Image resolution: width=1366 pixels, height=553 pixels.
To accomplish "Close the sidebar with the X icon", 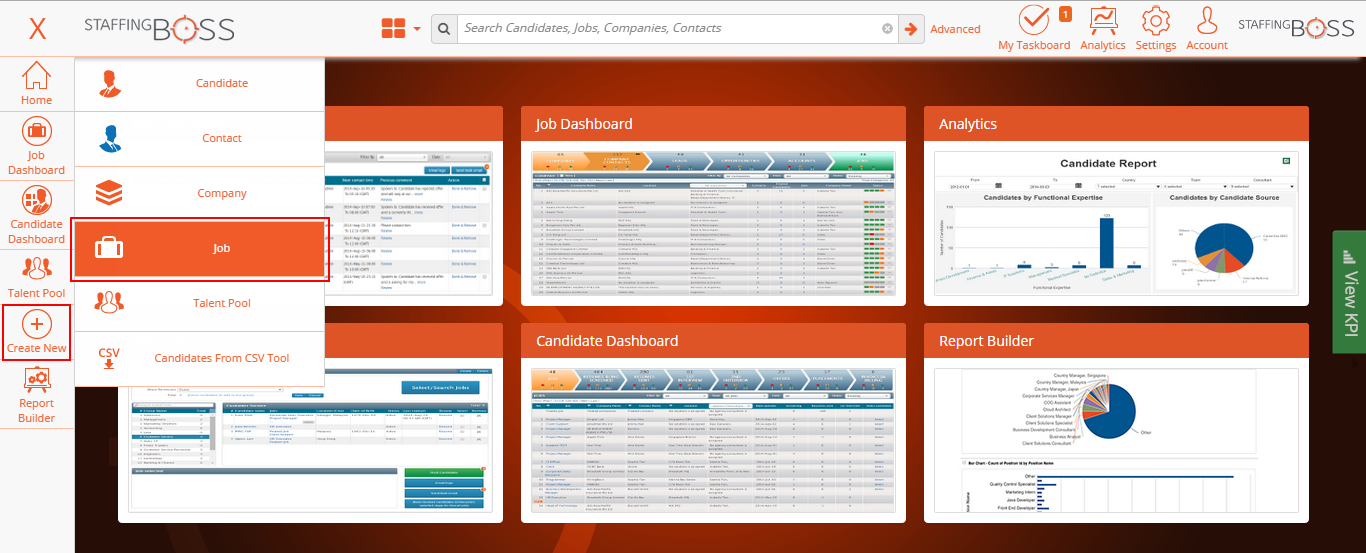I will 37,28.
